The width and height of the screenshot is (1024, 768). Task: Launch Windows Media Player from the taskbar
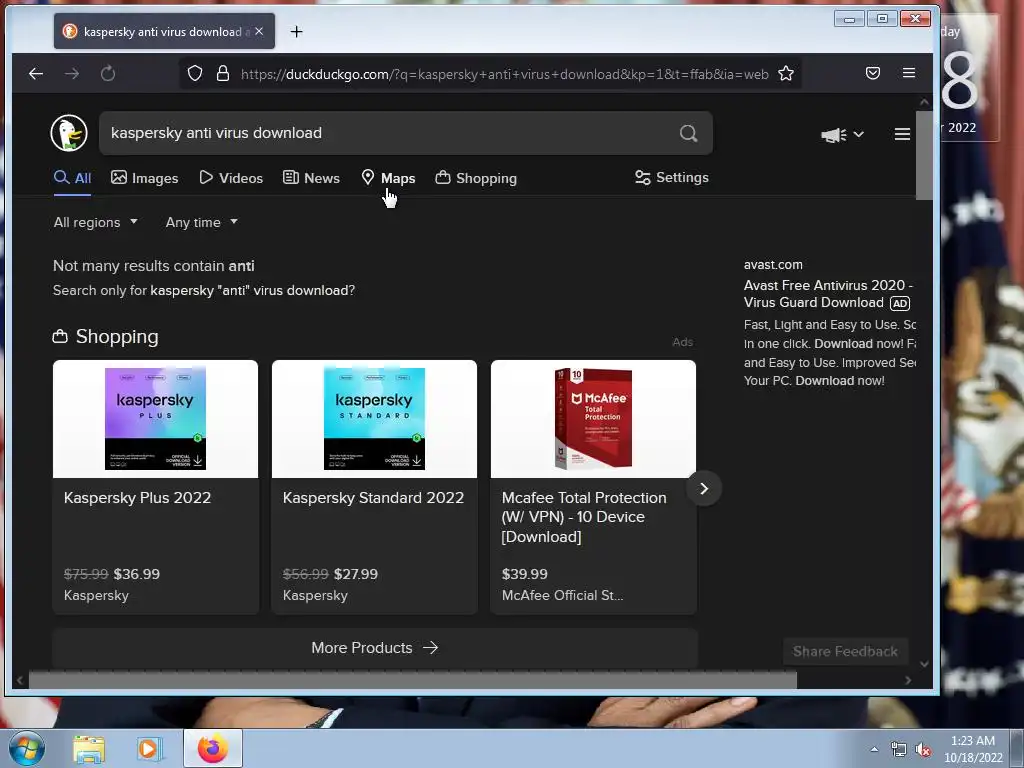[x=148, y=749]
